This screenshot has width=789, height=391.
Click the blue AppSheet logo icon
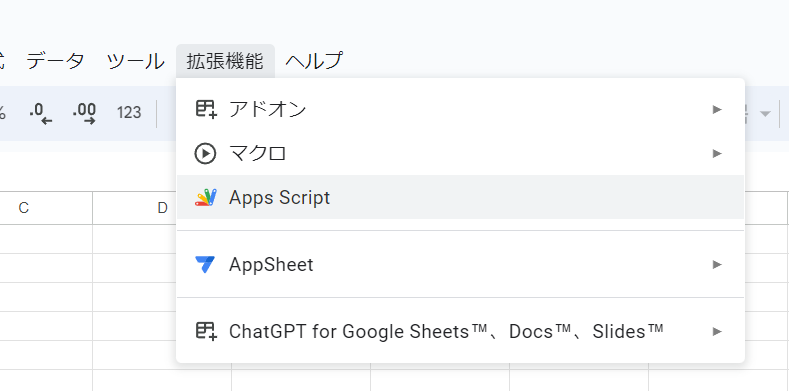click(x=205, y=264)
